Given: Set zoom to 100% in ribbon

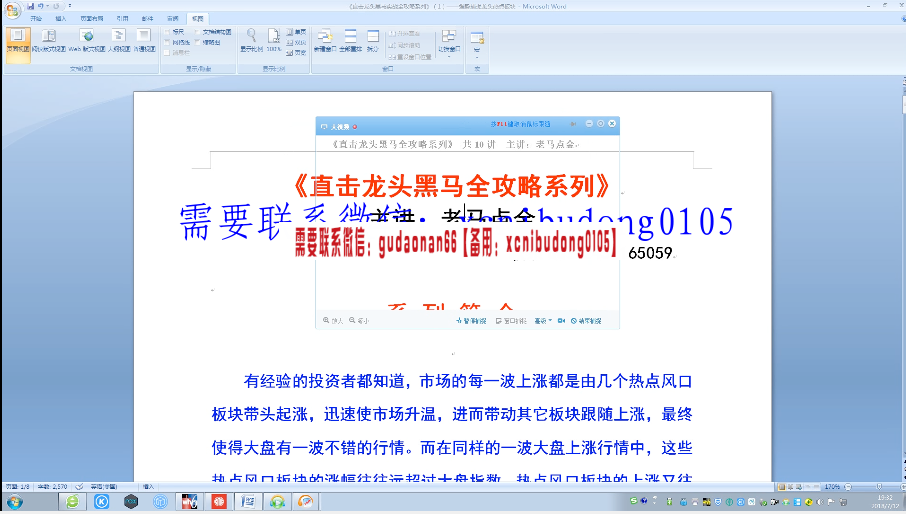Looking at the screenshot, I should tap(274, 41).
